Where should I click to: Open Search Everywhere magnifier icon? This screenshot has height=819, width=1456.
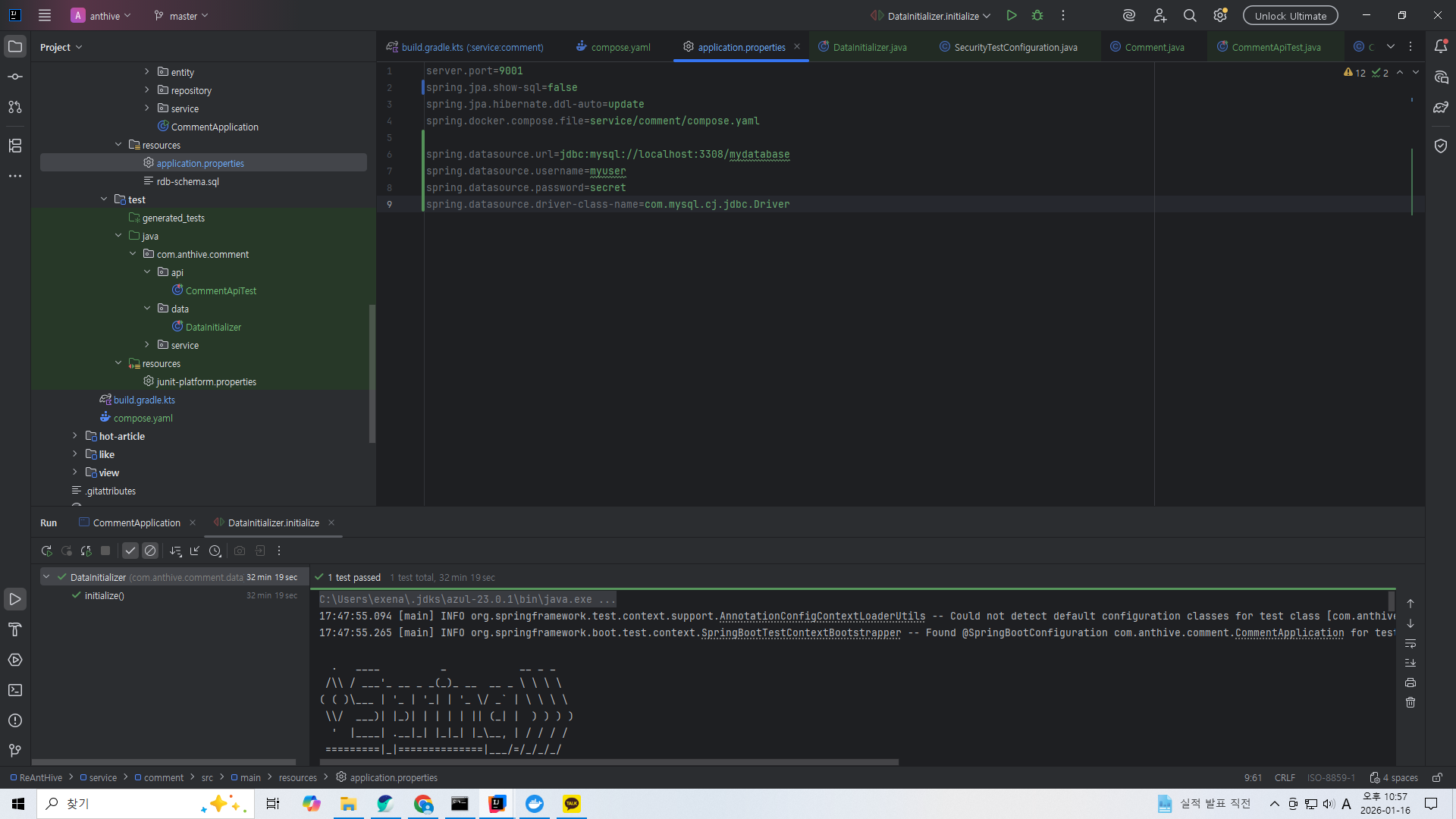tap(1190, 15)
